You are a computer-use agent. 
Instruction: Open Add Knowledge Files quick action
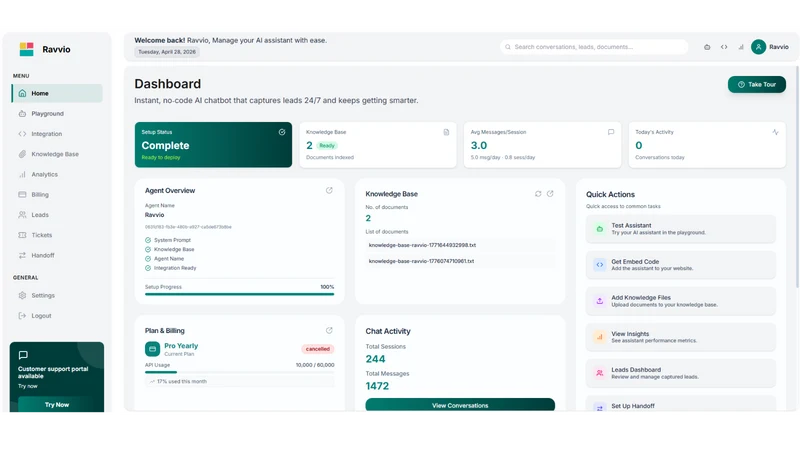point(681,301)
